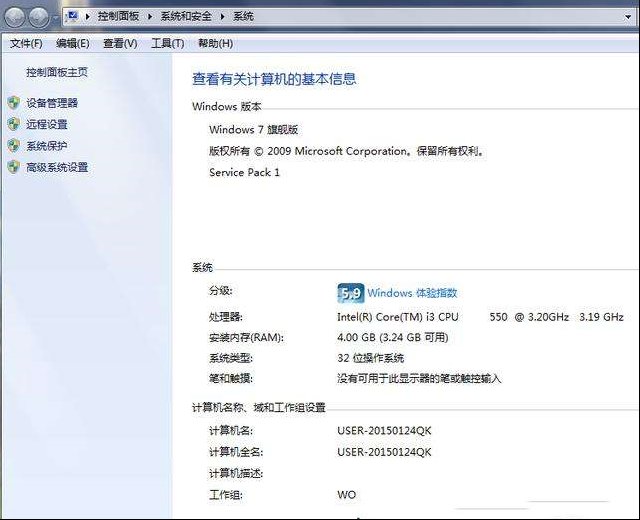Click 系统 breadcrumb in address bar
The image size is (640, 520).
click(243, 16)
